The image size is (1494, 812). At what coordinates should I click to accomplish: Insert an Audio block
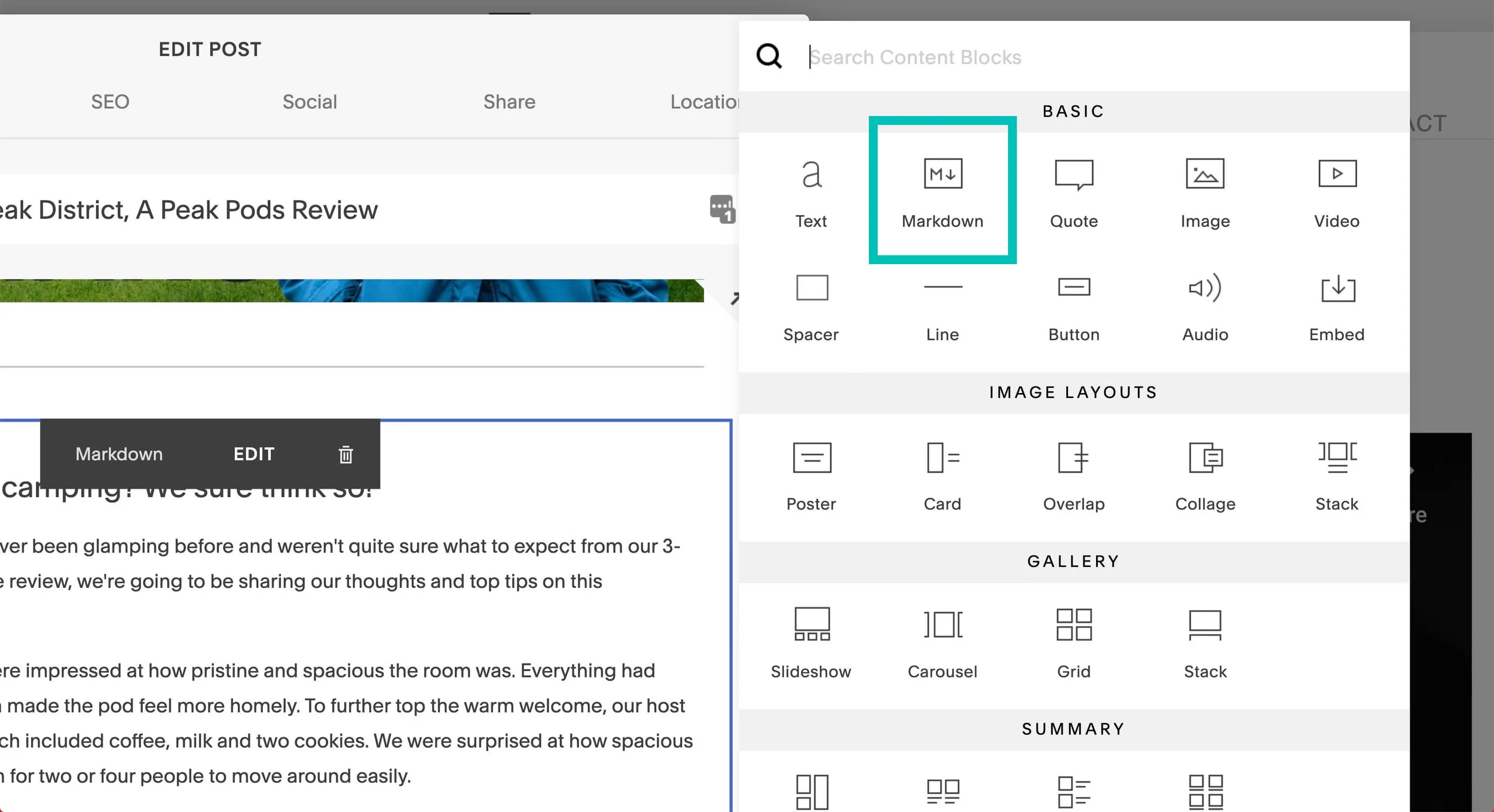1205,306
